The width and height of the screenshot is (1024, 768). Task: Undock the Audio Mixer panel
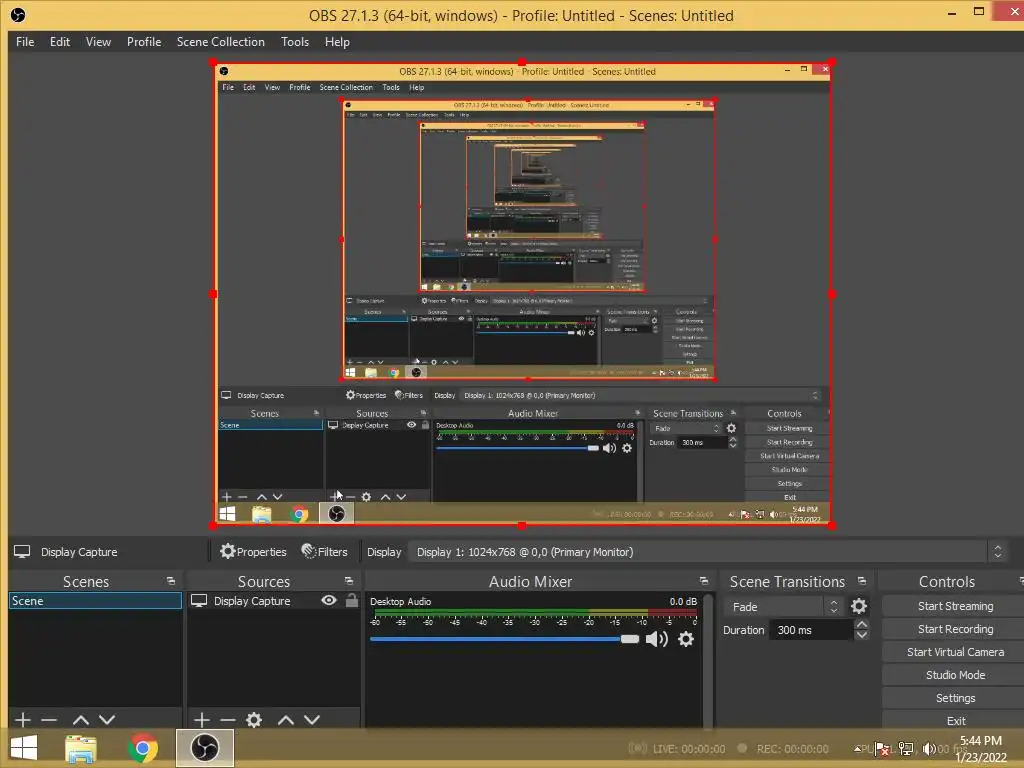coord(703,581)
